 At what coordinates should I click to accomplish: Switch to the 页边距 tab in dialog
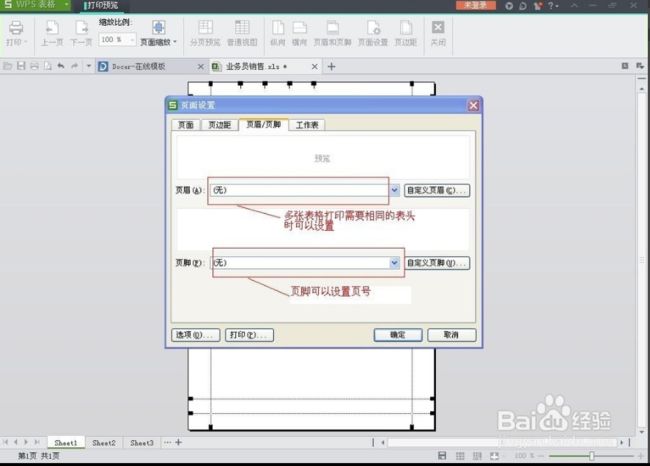pyautogui.click(x=219, y=125)
